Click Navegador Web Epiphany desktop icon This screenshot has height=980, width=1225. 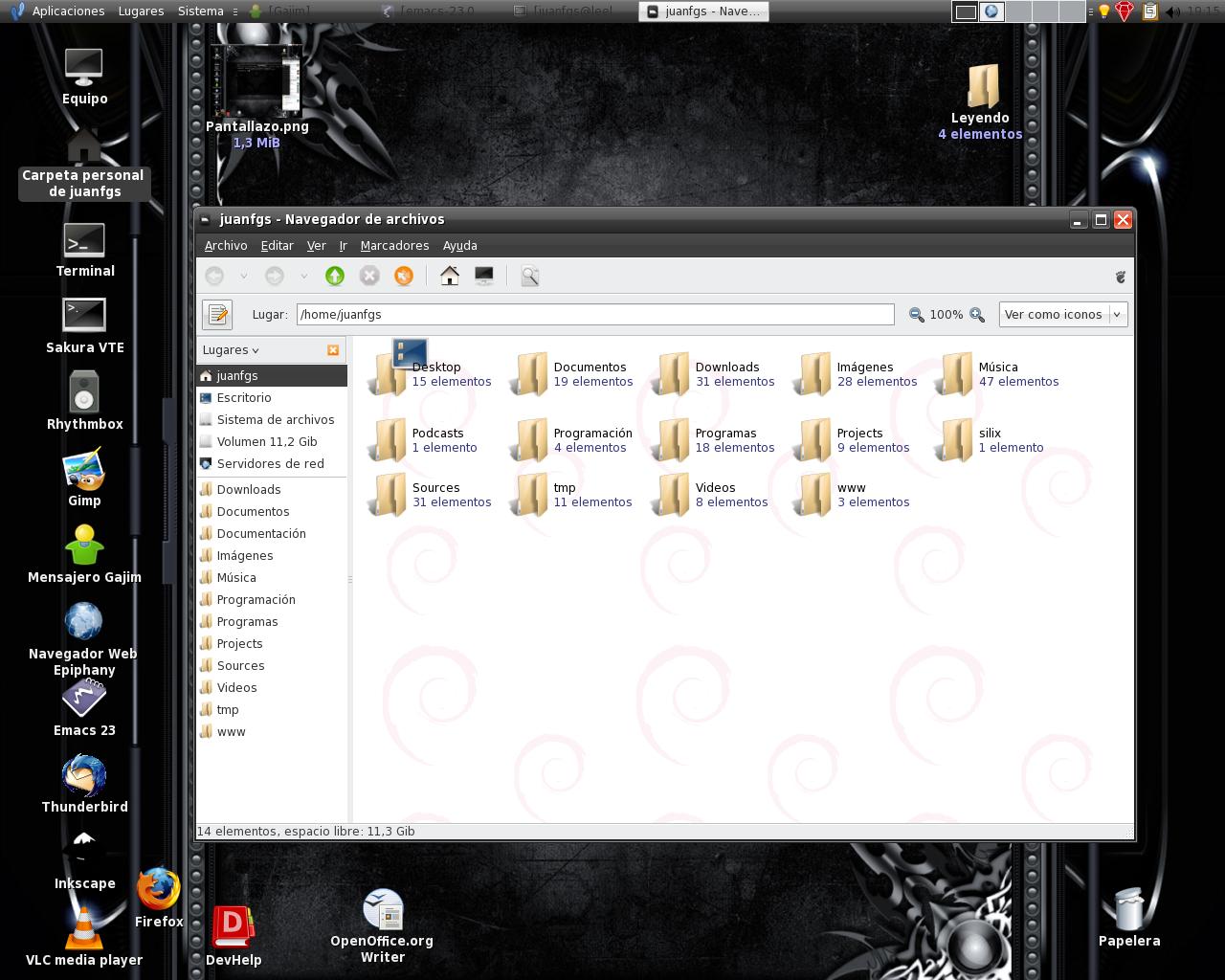(x=83, y=639)
